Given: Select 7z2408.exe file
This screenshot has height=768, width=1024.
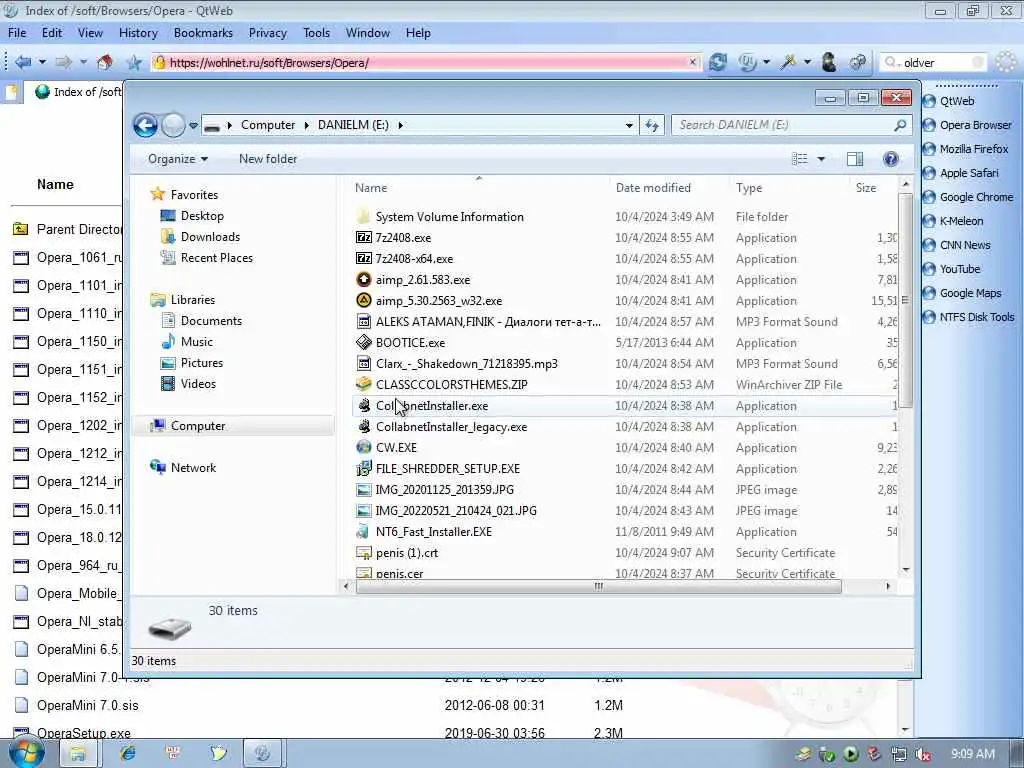Looking at the screenshot, I should coord(403,238).
